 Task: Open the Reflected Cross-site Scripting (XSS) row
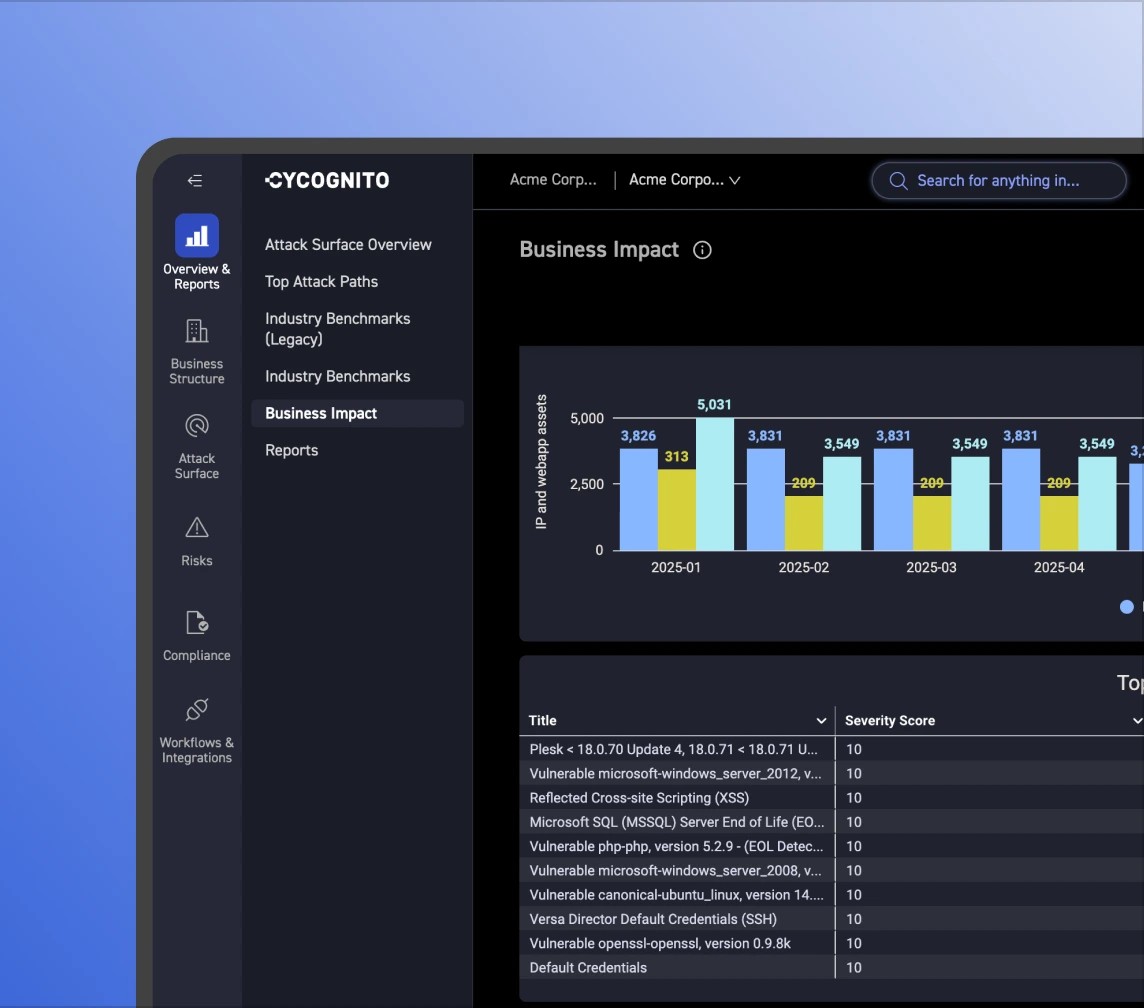point(639,798)
